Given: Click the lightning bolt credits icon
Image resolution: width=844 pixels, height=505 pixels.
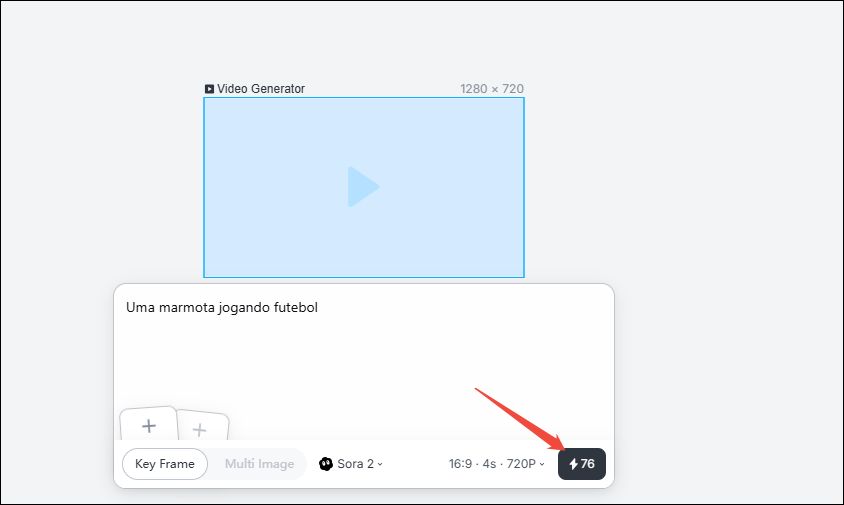Looking at the screenshot, I should (573, 464).
